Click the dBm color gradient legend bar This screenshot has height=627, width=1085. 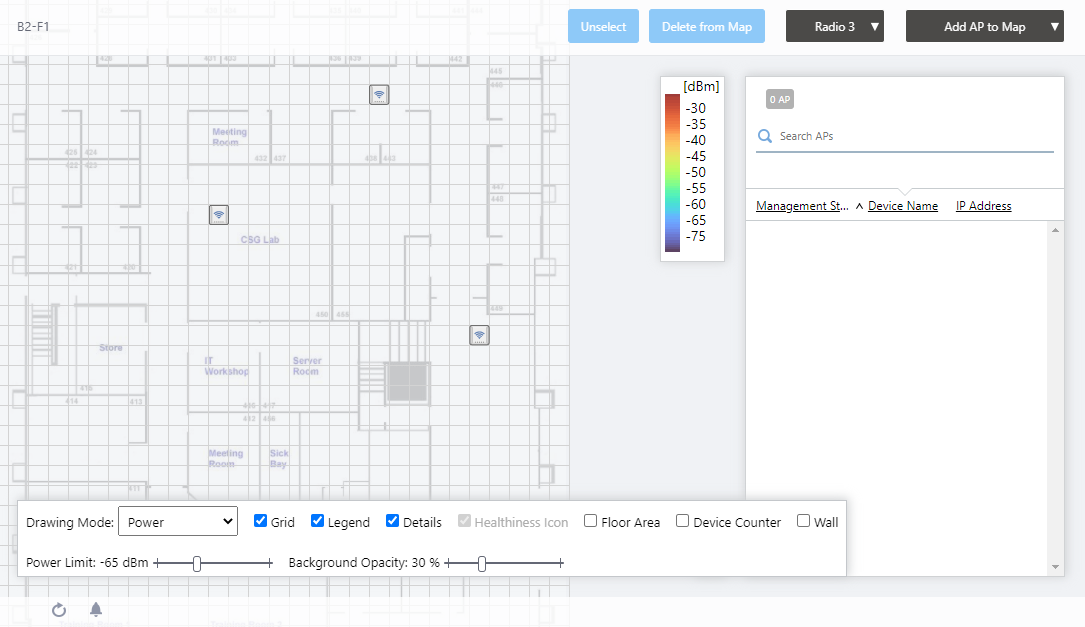click(672, 173)
